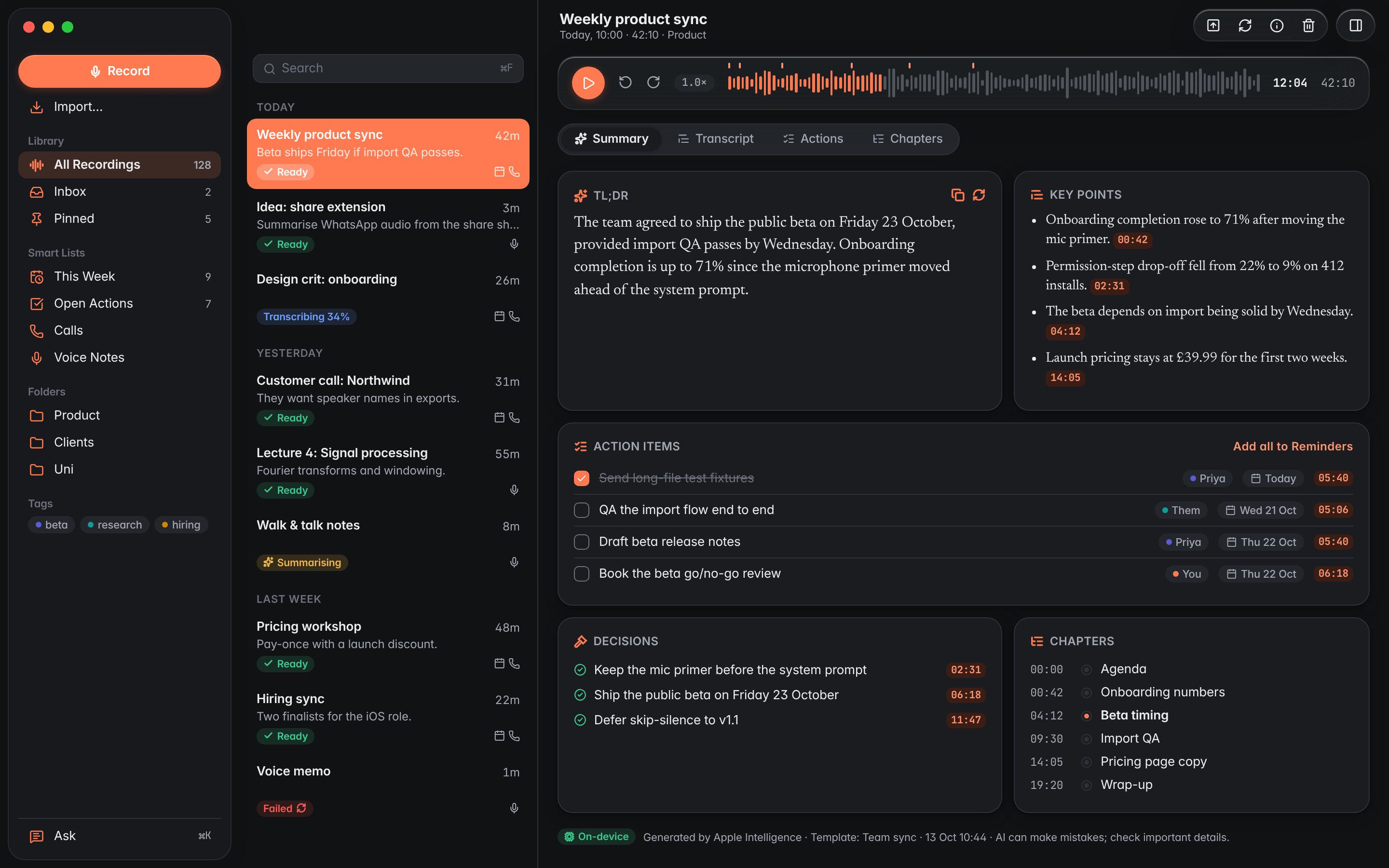Click Add all to Reminders

[1293, 446]
